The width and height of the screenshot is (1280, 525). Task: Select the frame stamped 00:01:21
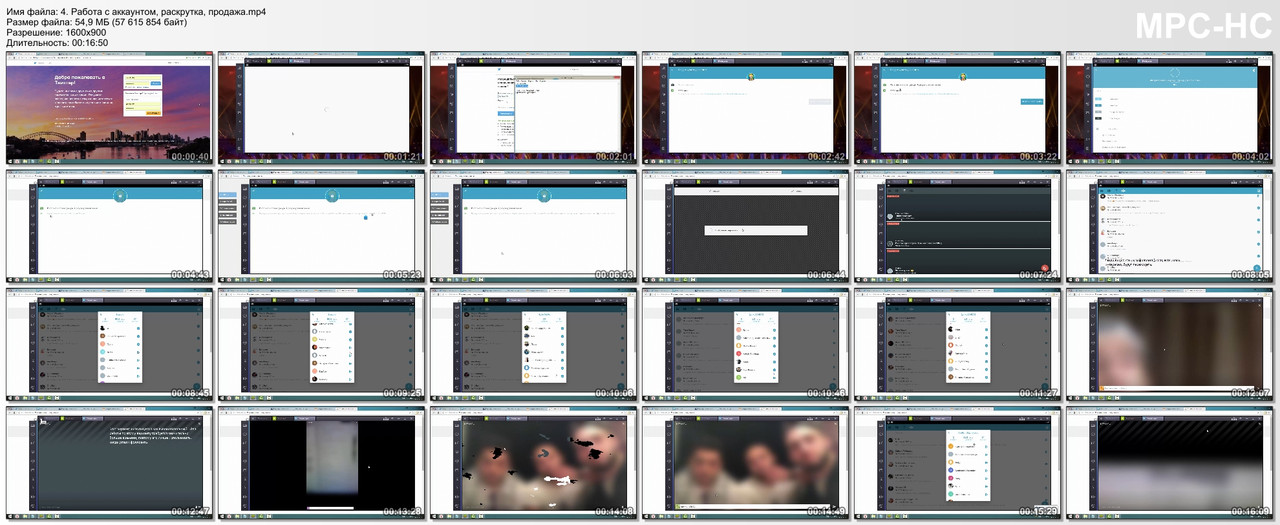321,108
